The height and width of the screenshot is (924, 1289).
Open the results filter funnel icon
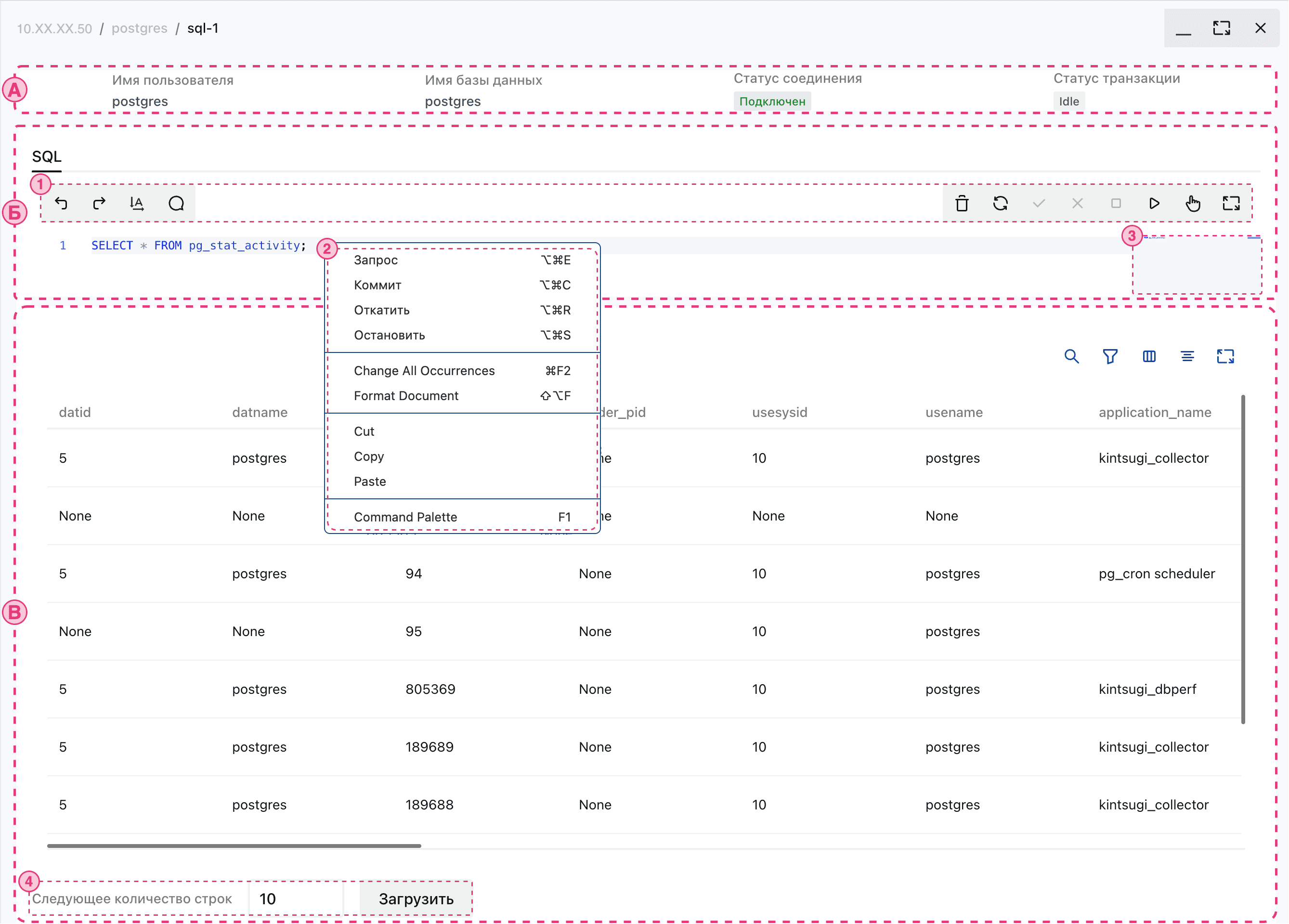coord(1110,356)
